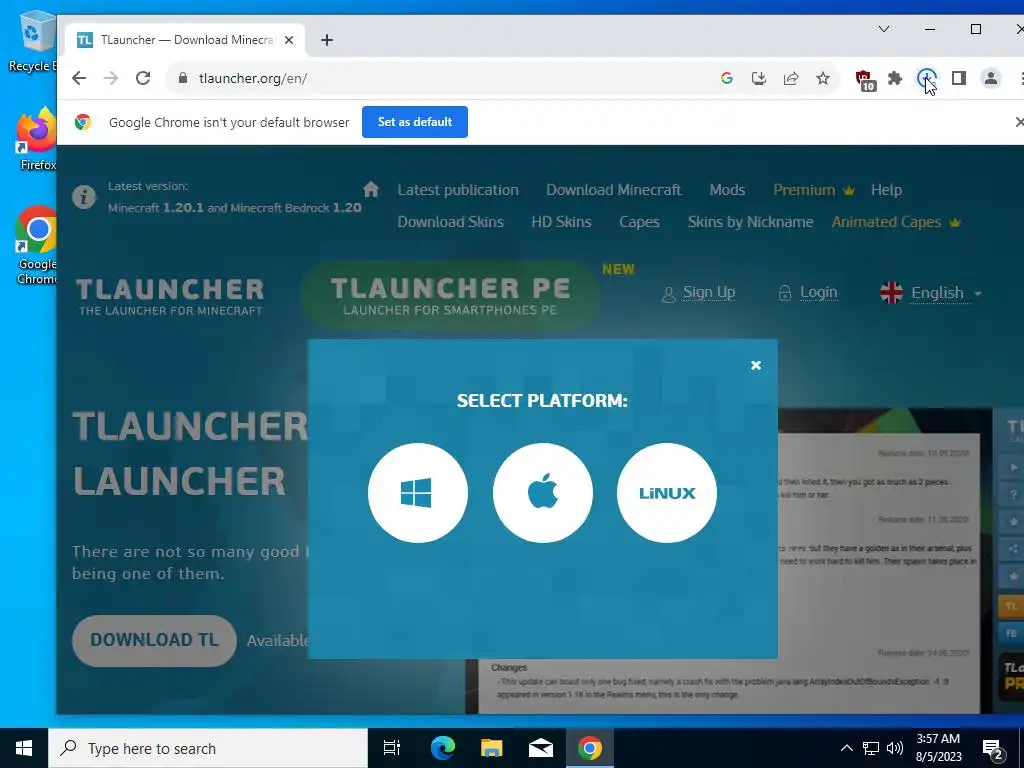Click the latest version info icon
The image size is (1024, 768).
[x=84, y=197]
